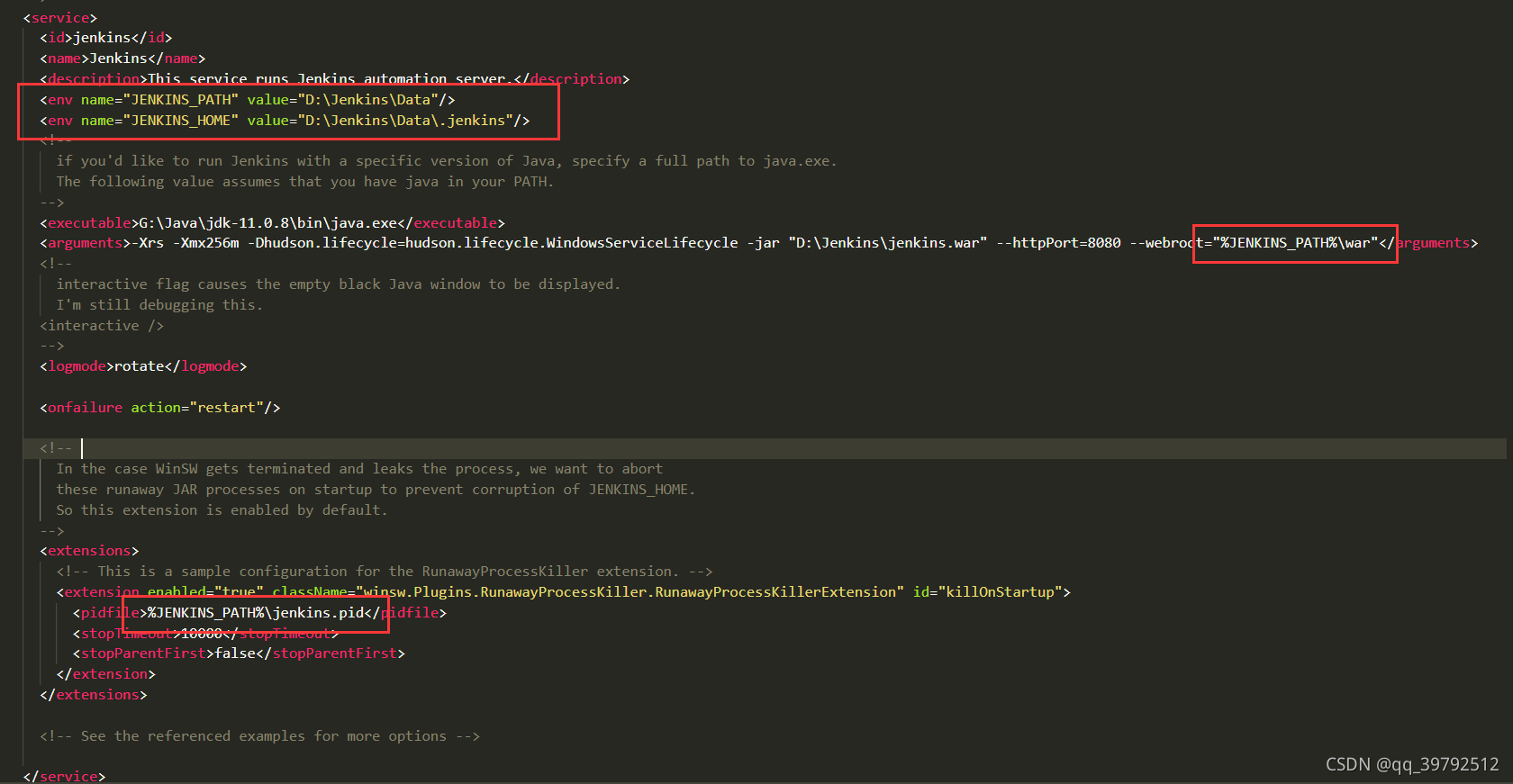Click the id="killOnStartup" attribute
Viewport: 1513px width, 784px height.
(988, 592)
